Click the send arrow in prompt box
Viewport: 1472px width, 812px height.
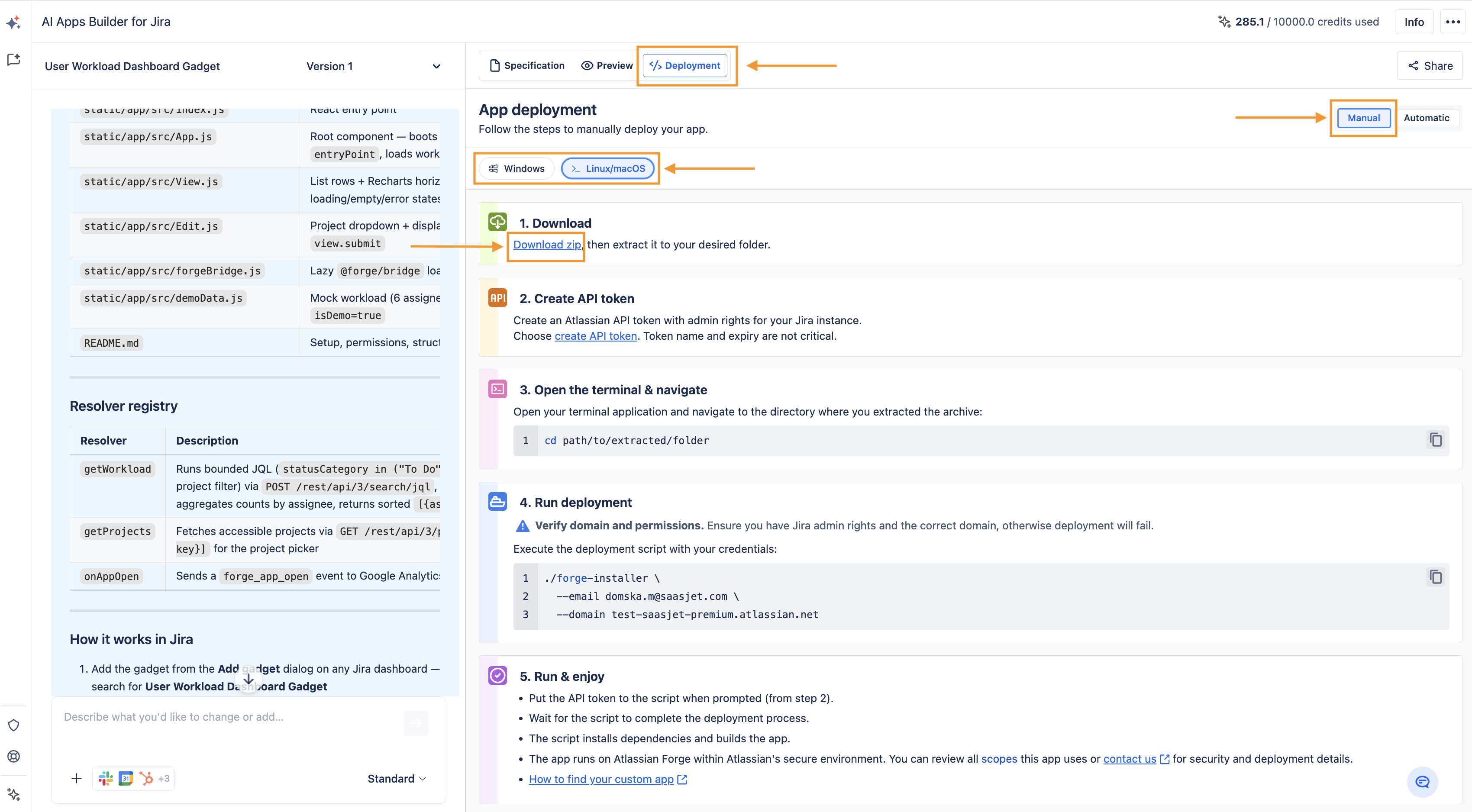(416, 723)
